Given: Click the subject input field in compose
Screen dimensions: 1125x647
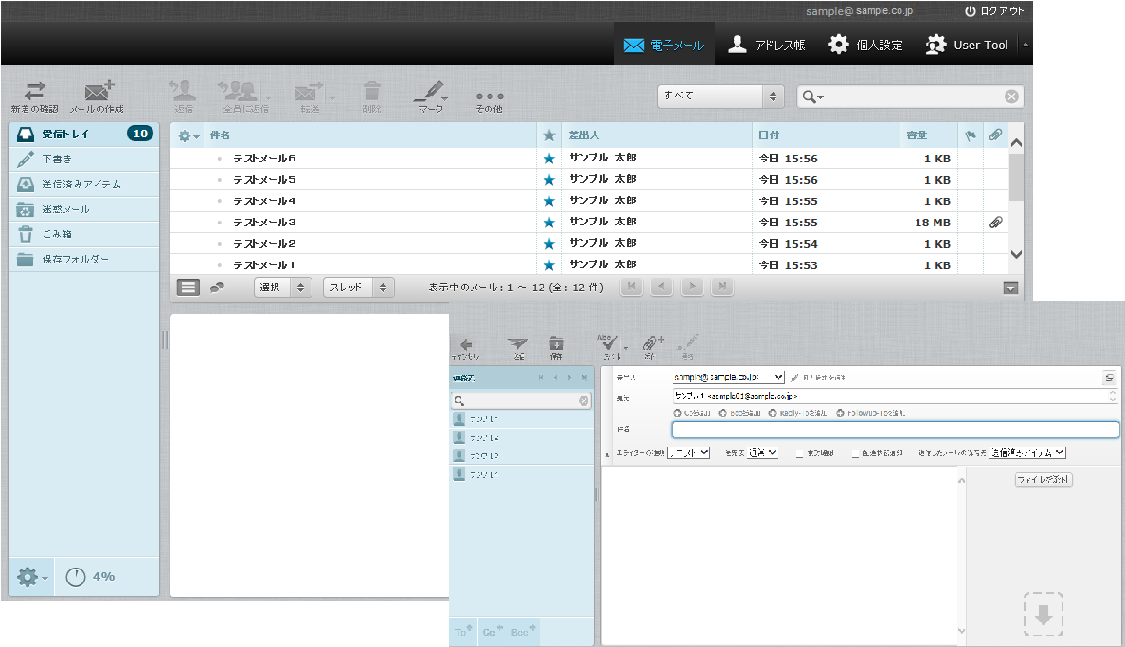Looking at the screenshot, I should click(894, 429).
